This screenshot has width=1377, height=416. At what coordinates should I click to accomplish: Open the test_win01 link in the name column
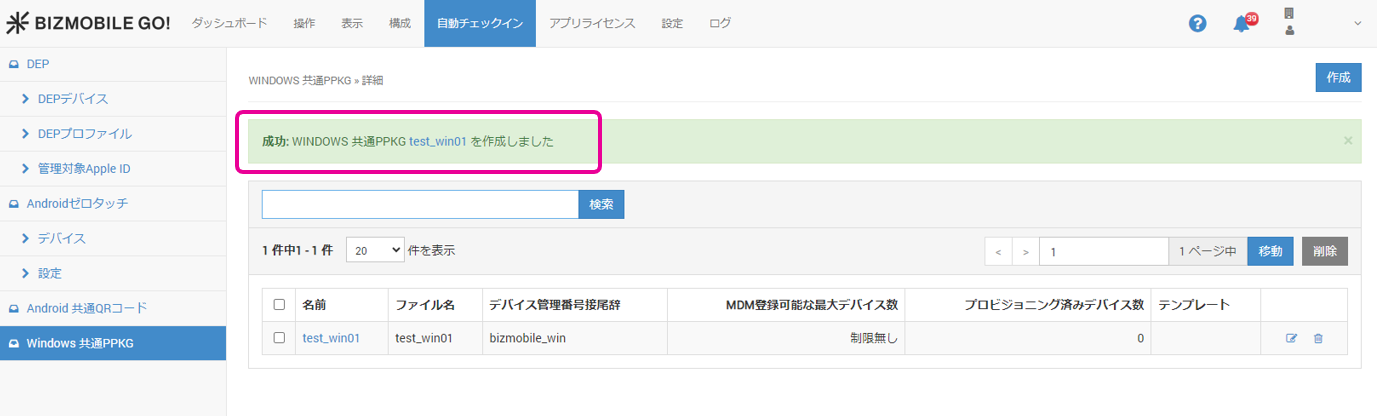pos(331,338)
